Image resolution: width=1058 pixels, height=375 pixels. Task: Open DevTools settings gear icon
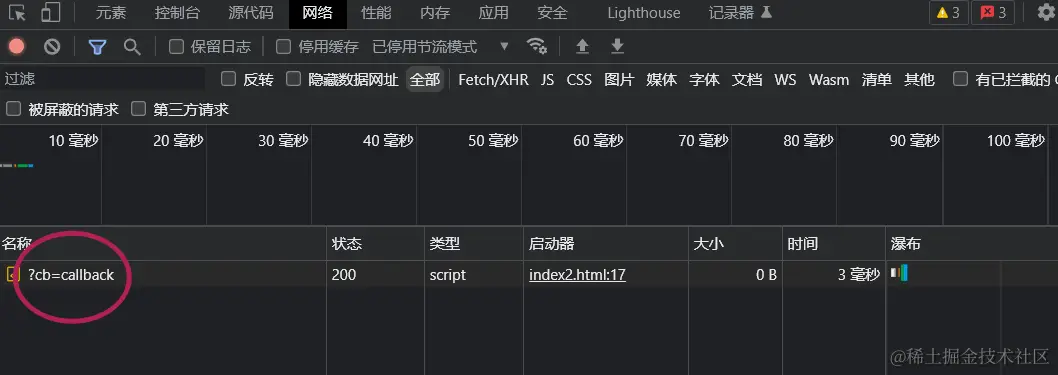pyautogui.click(x=1046, y=13)
